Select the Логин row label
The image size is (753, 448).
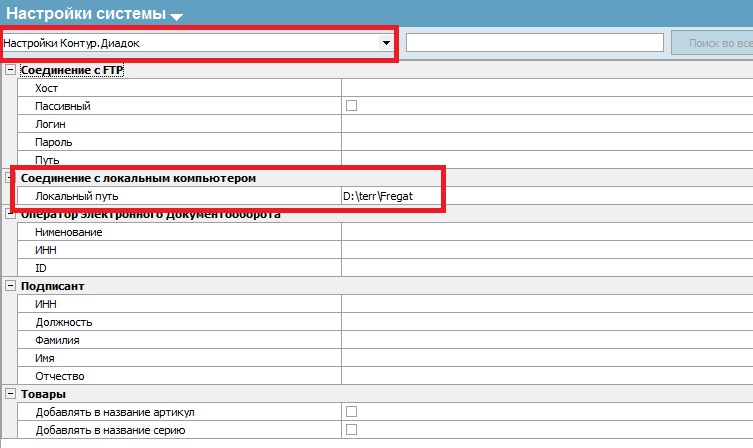click(50, 124)
